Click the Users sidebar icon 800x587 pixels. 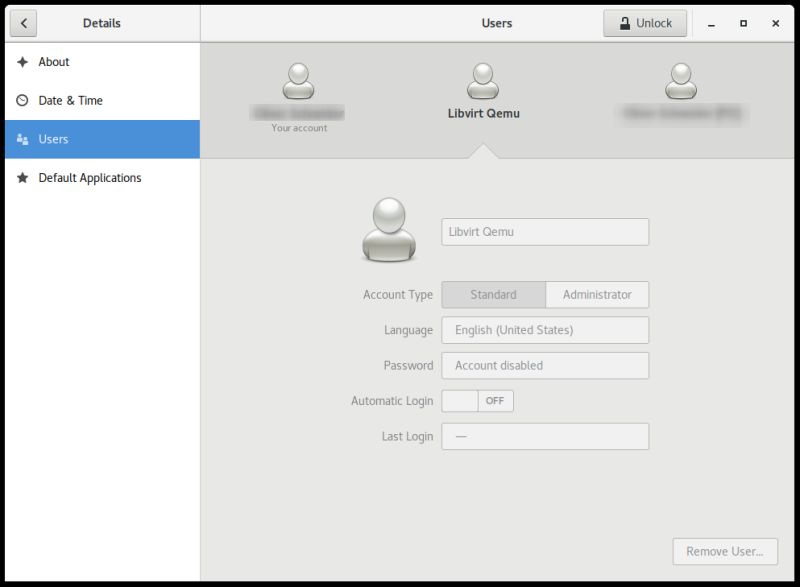[x=22, y=139]
